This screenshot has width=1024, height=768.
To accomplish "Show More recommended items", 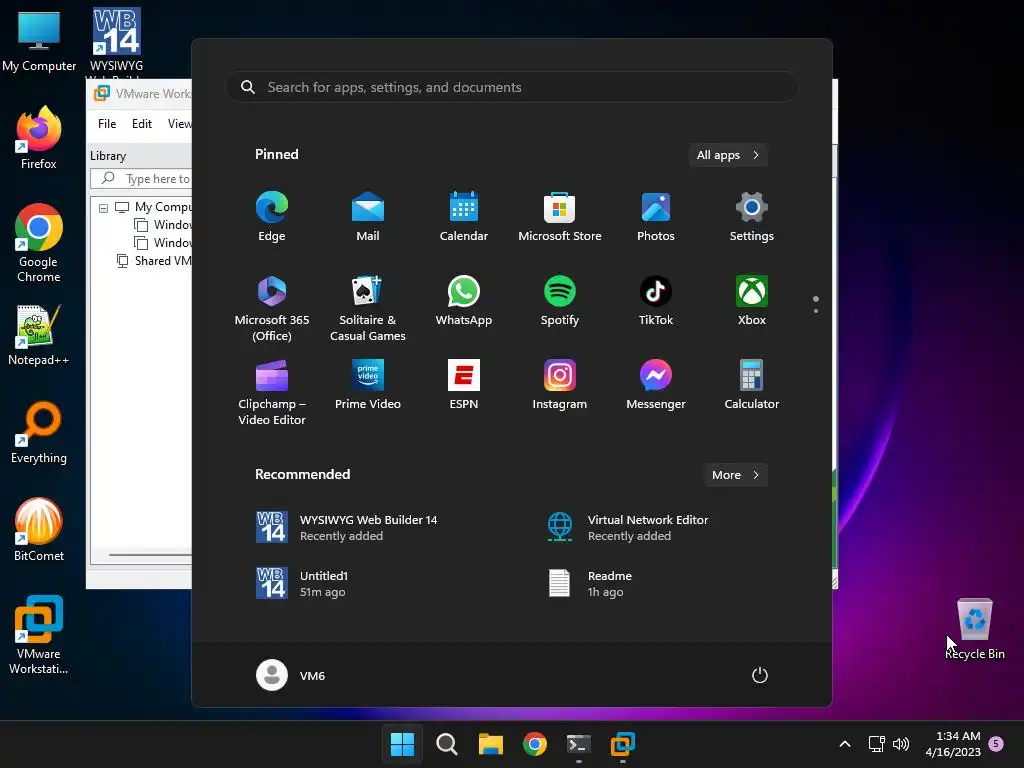I will pos(735,475).
